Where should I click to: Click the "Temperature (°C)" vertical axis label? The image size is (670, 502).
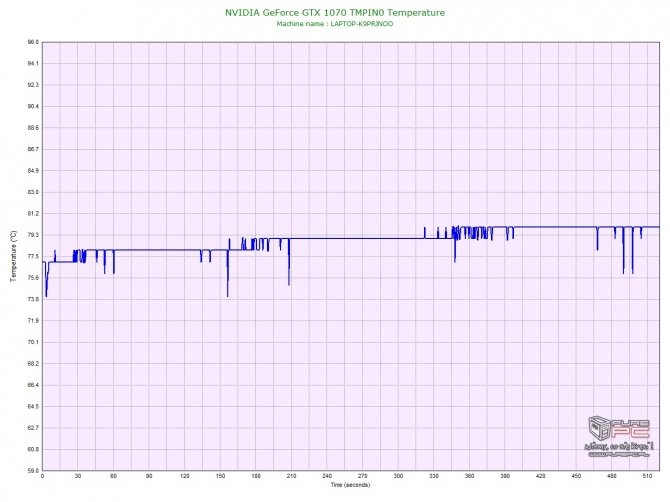coord(14,256)
